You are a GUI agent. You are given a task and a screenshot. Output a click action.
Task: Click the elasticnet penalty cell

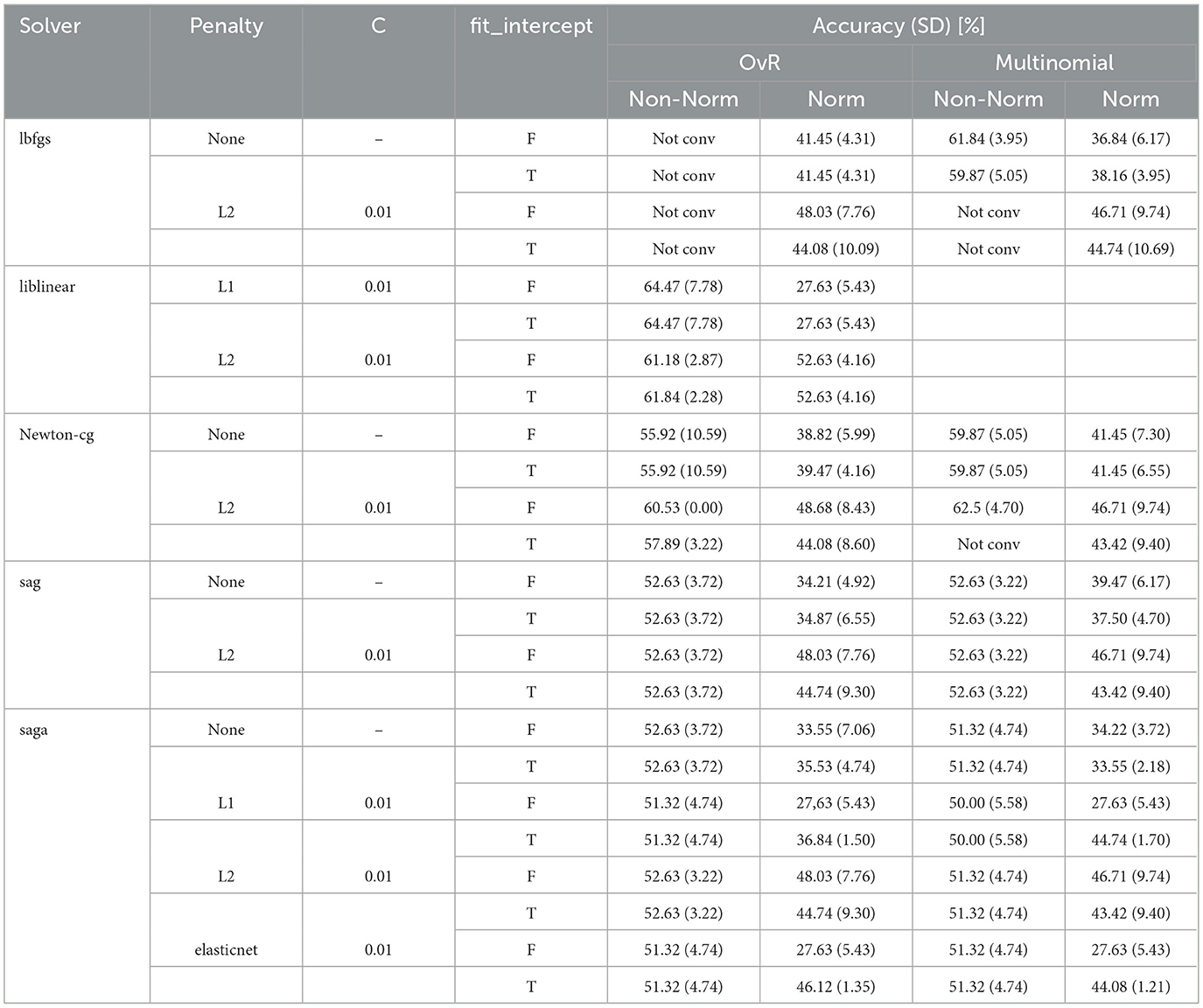[226, 950]
